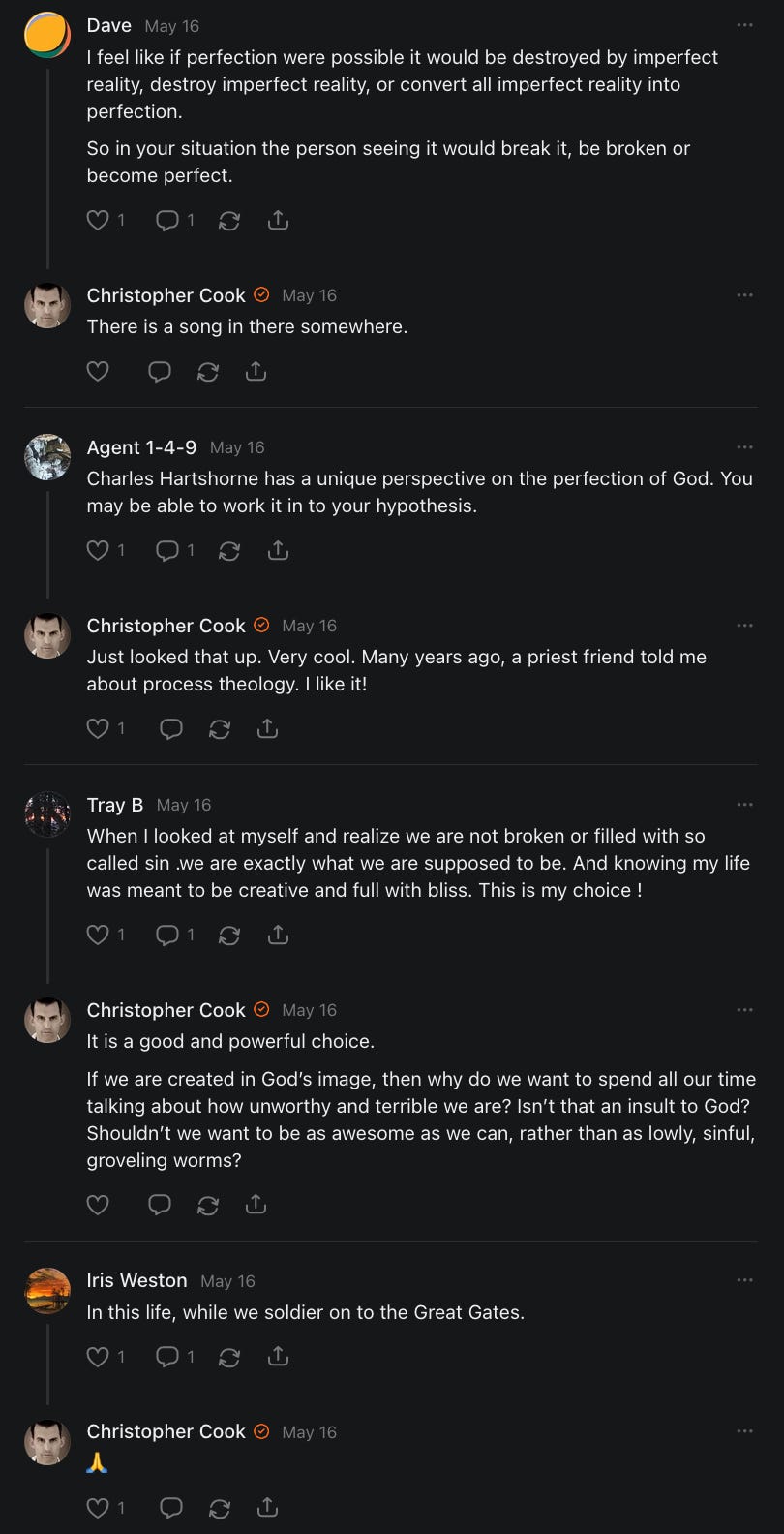784x1534 pixels.
Task: Restack Iris Weston's comment
Action: pyautogui.click(x=229, y=1358)
